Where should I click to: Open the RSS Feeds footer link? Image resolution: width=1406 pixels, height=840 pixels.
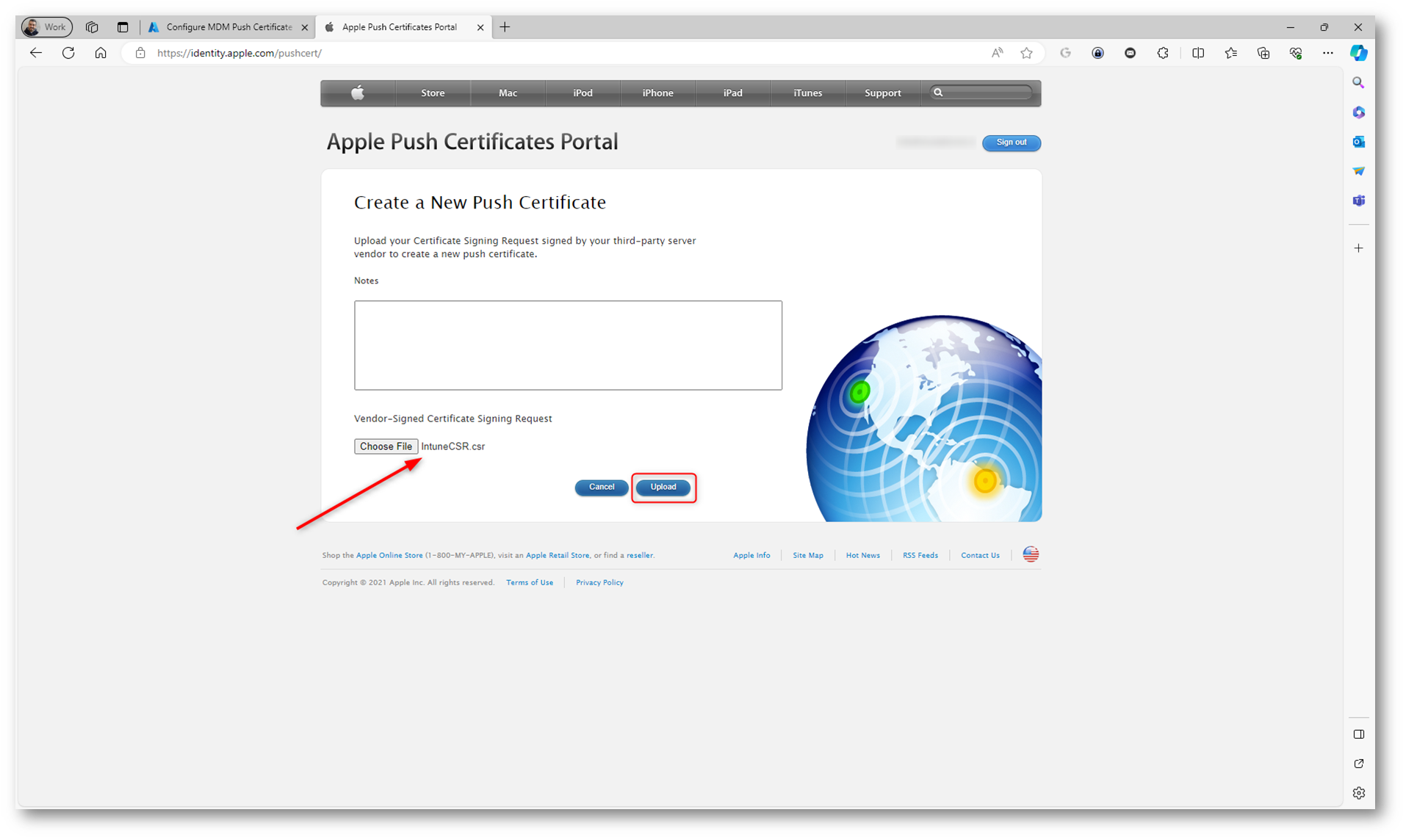920,555
